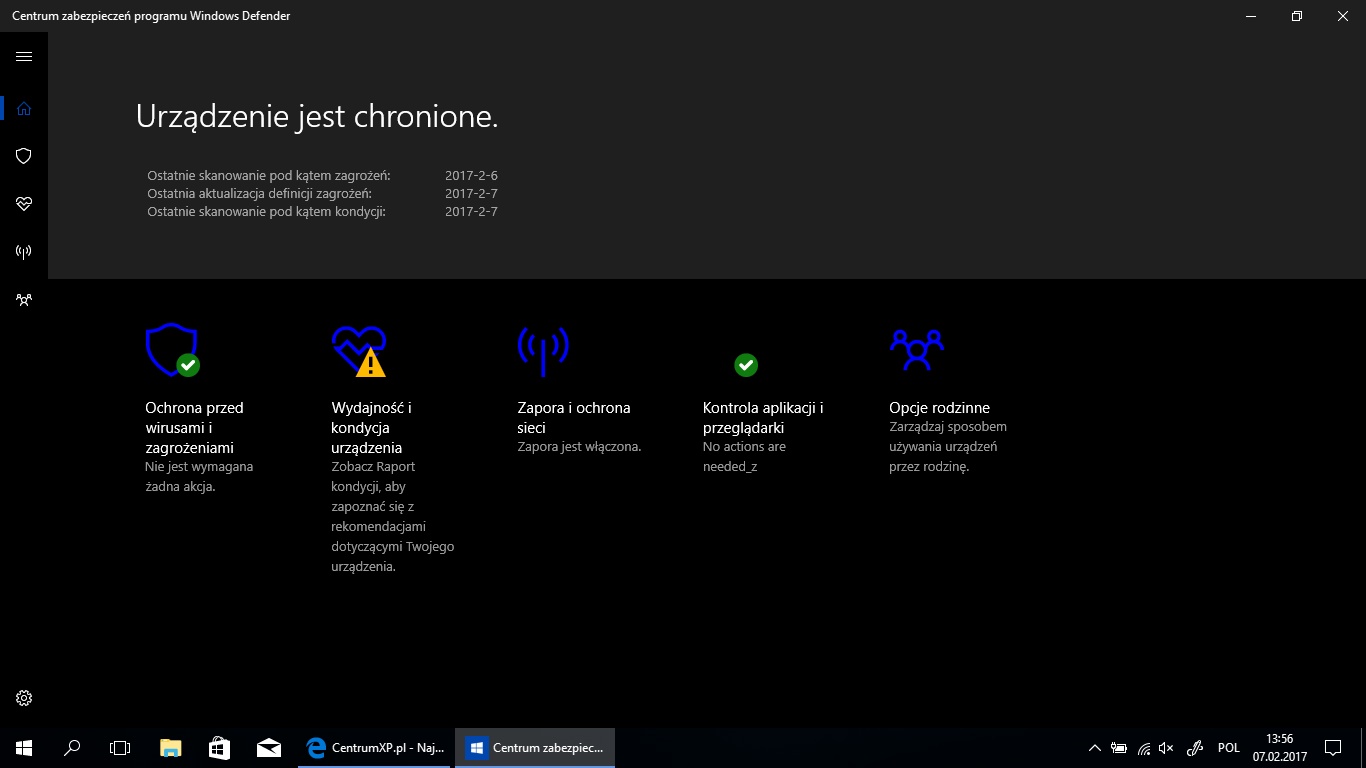Open 'Ochrona przed wirusami i zagrożeniami'

point(195,428)
